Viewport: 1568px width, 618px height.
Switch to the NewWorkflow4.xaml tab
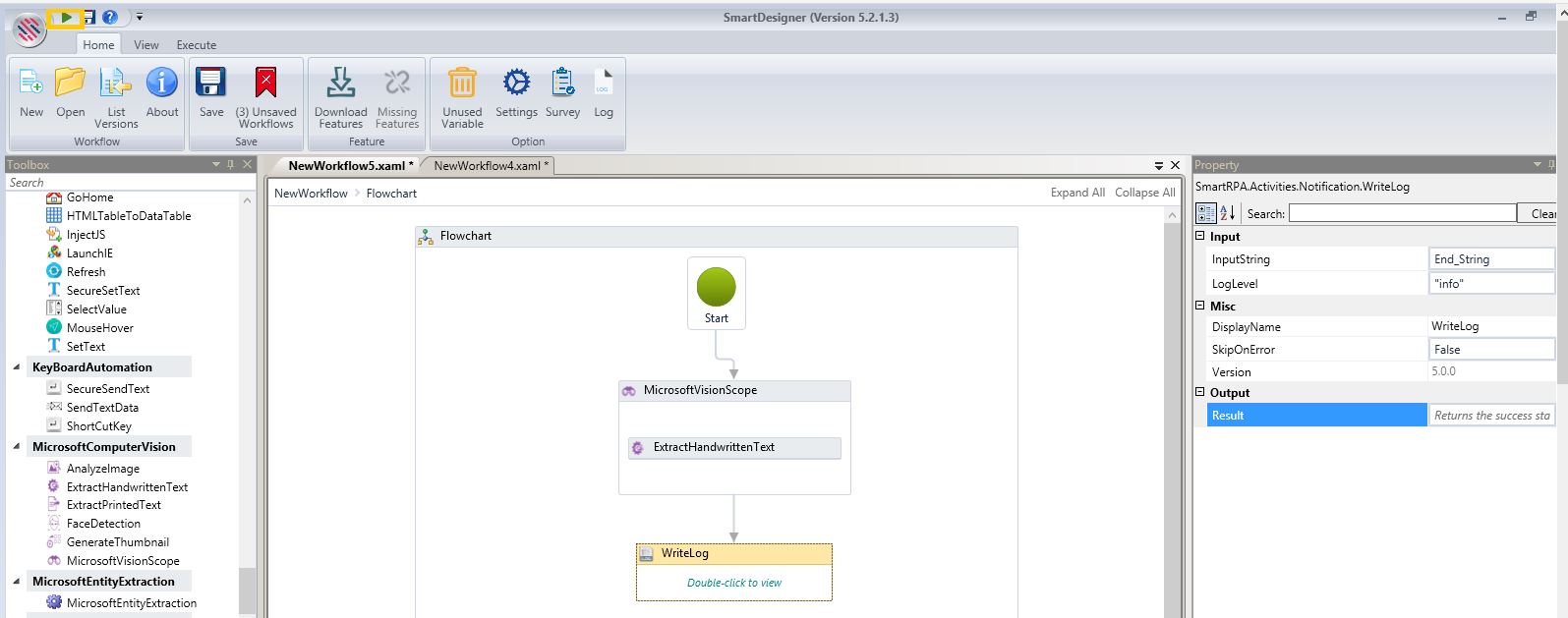point(491,166)
